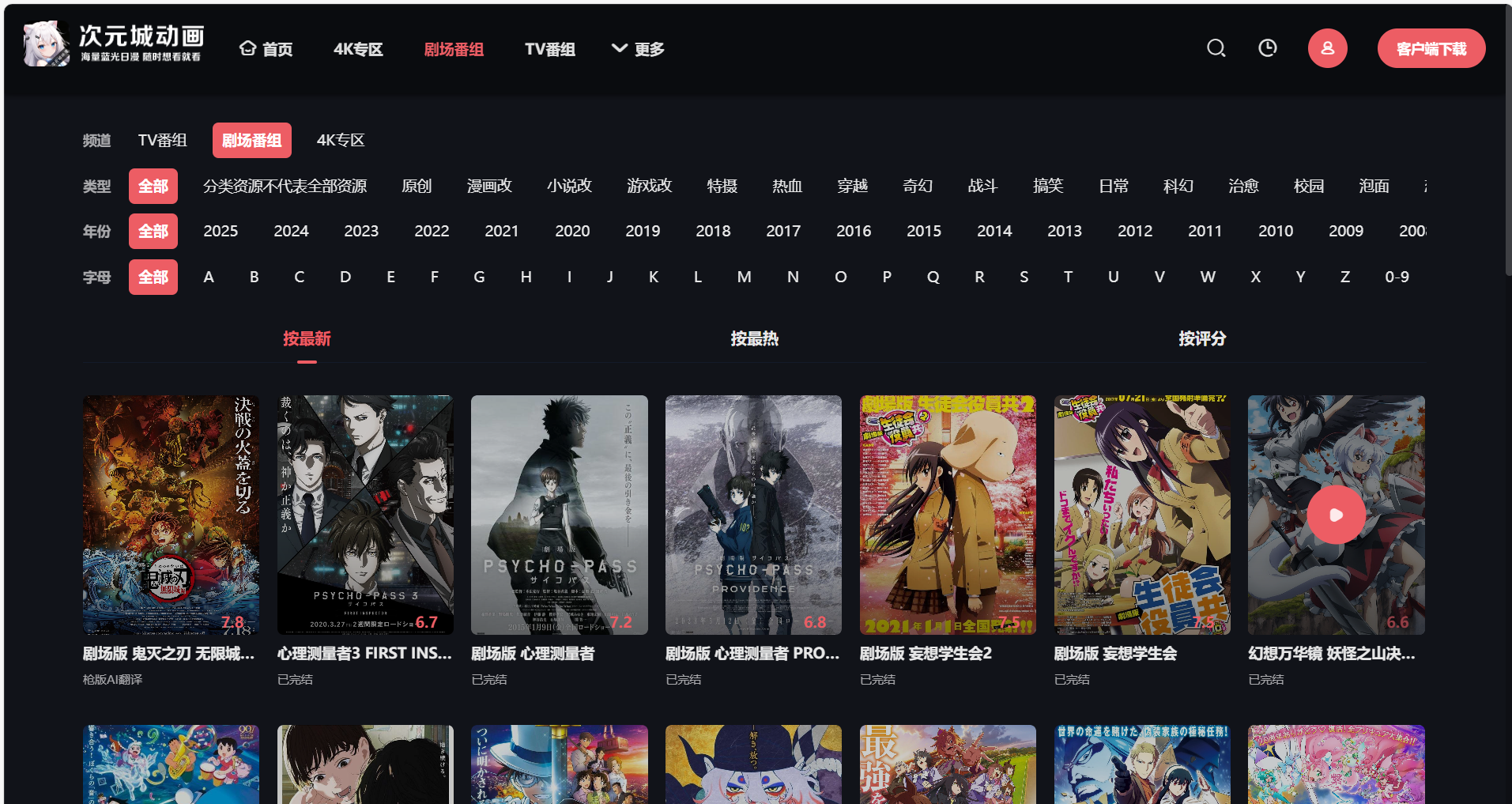The height and width of the screenshot is (804, 1512).
Task: Switch to the 按最新 sort tab
Action: click(307, 338)
